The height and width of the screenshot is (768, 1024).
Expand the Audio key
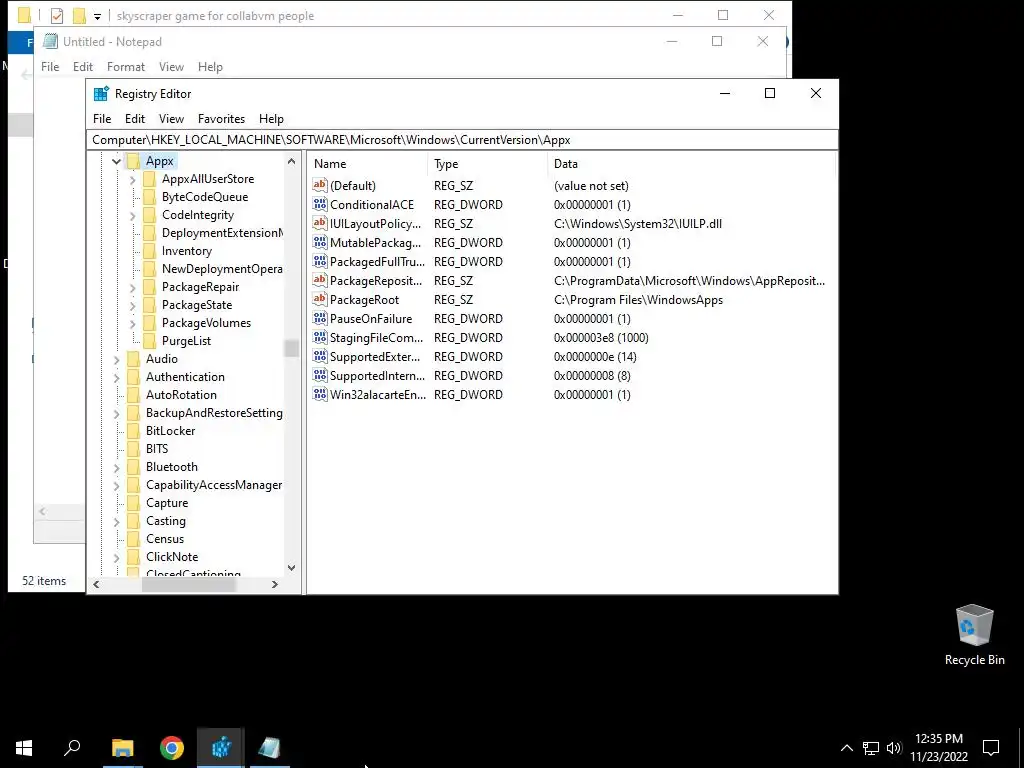tap(116, 359)
